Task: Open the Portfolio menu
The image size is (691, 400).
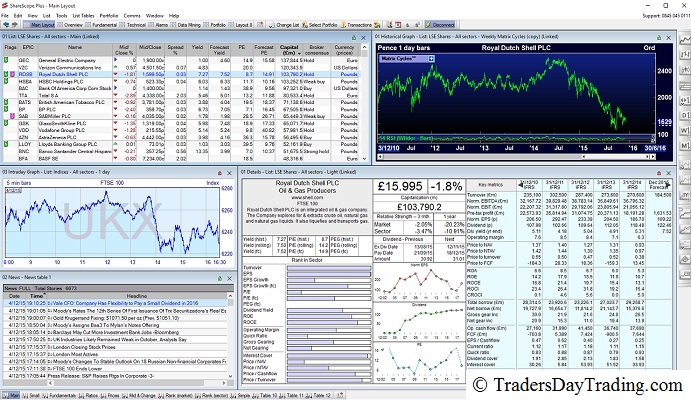Action: (109, 15)
